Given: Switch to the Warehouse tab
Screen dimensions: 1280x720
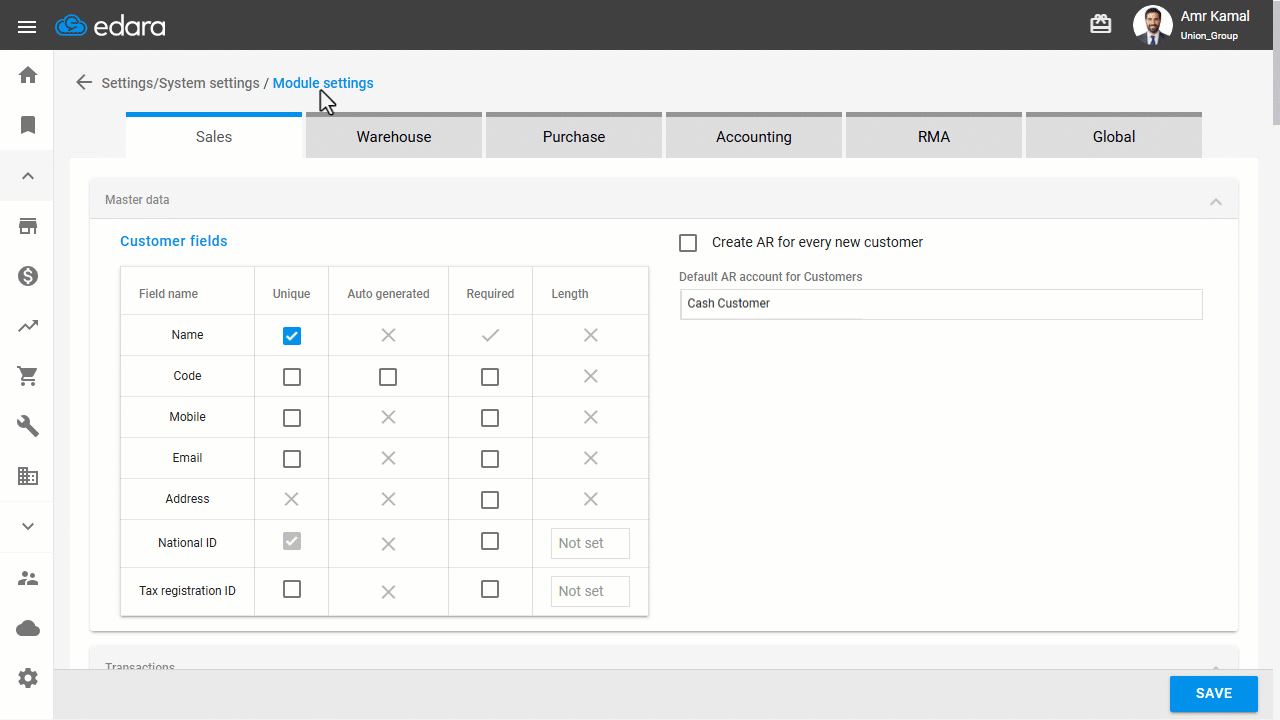Looking at the screenshot, I should coord(394,135).
